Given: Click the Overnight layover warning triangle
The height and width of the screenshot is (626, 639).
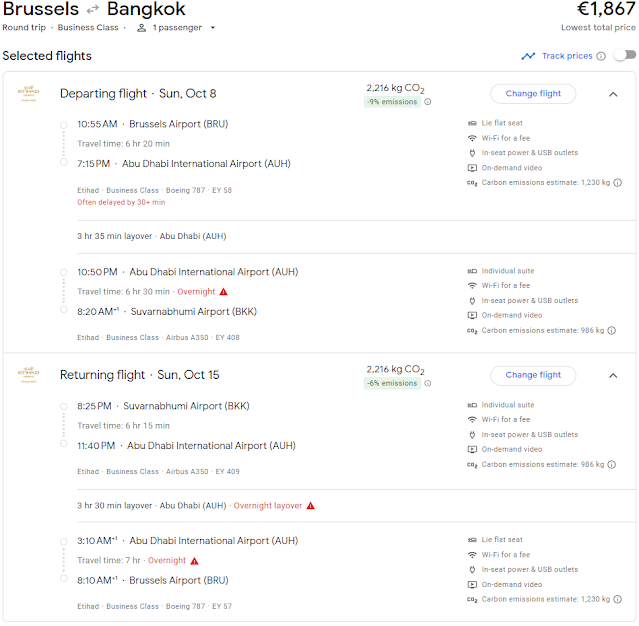Looking at the screenshot, I should (311, 506).
